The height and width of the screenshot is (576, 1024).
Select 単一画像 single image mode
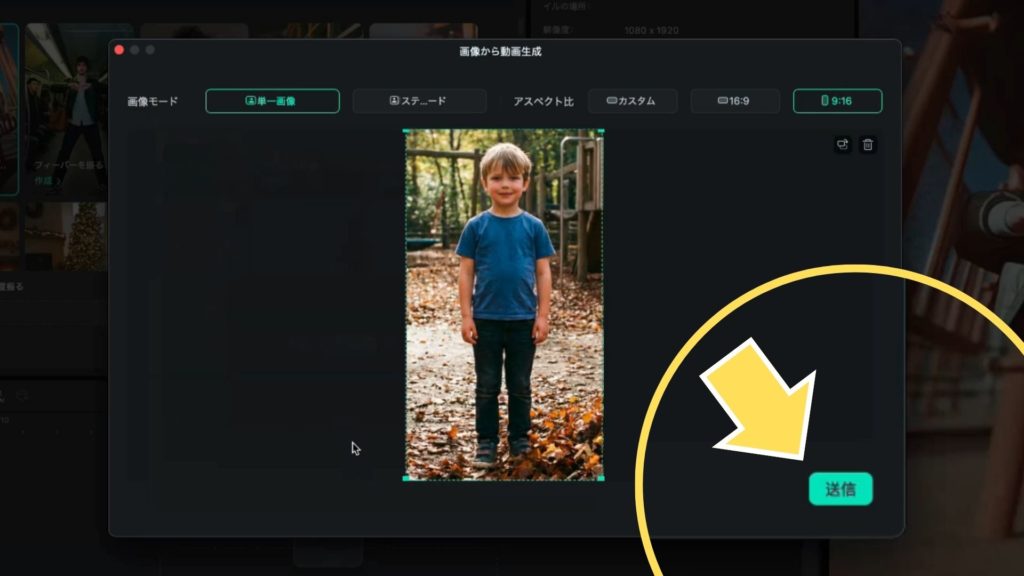[x=272, y=101]
